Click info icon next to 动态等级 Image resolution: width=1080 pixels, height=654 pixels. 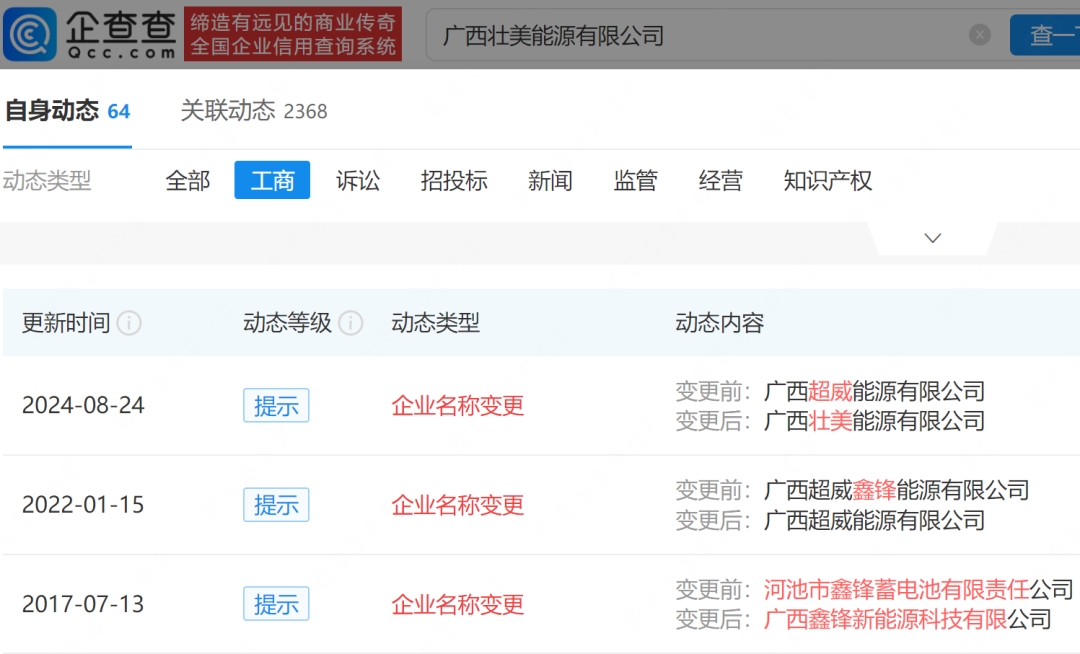point(350,323)
